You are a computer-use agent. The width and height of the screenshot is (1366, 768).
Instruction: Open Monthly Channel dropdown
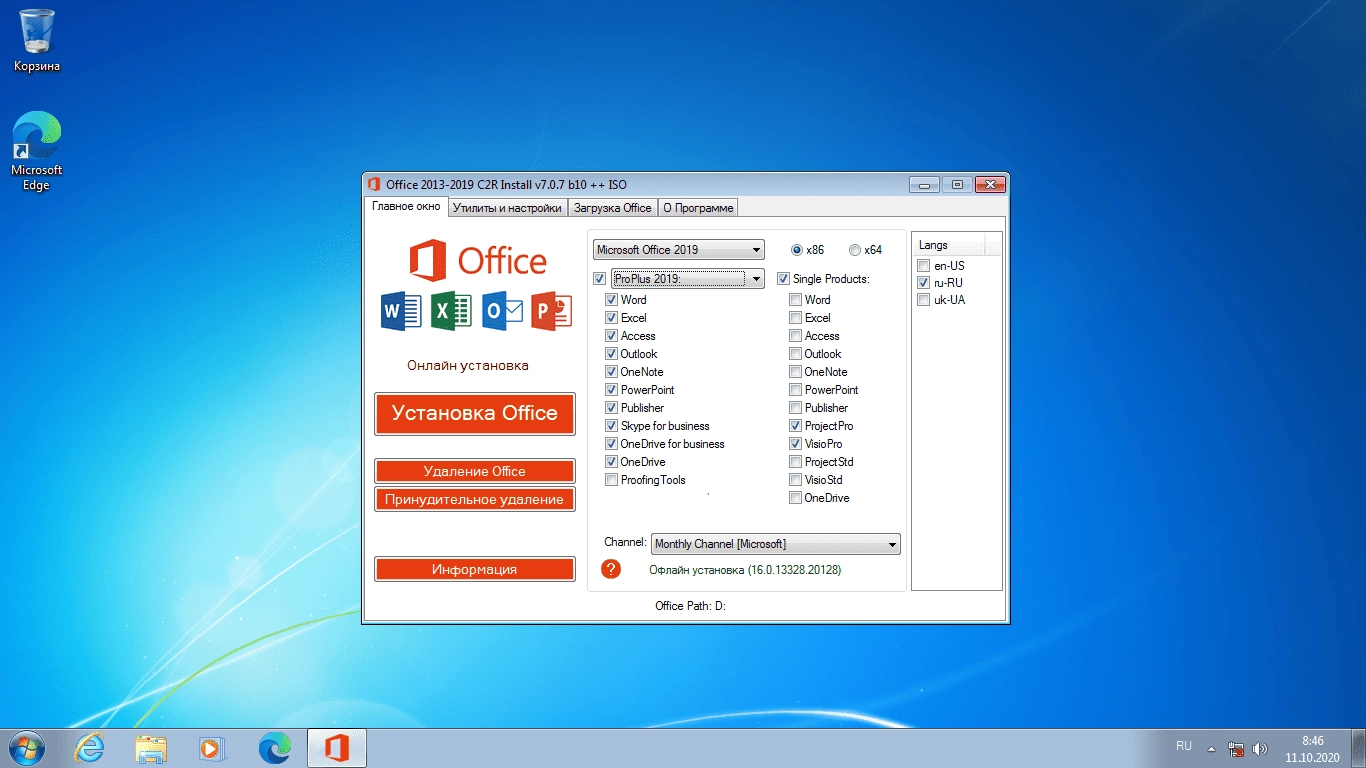[776, 544]
